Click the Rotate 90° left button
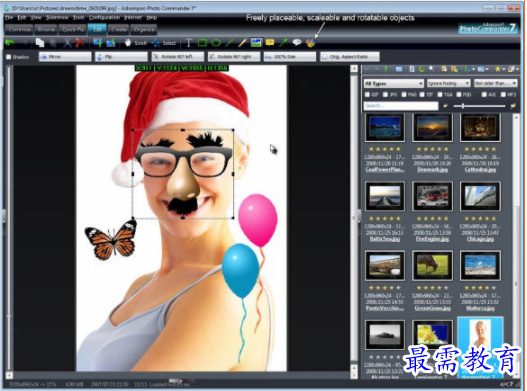 (178, 57)
